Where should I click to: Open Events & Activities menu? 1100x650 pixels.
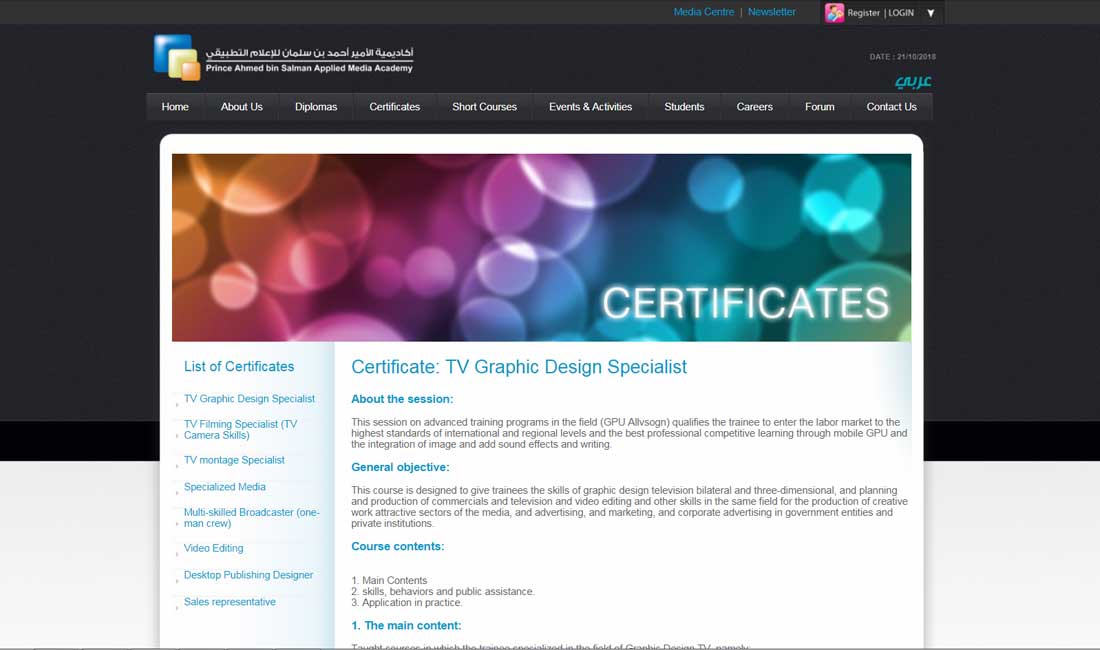(590, 107)
